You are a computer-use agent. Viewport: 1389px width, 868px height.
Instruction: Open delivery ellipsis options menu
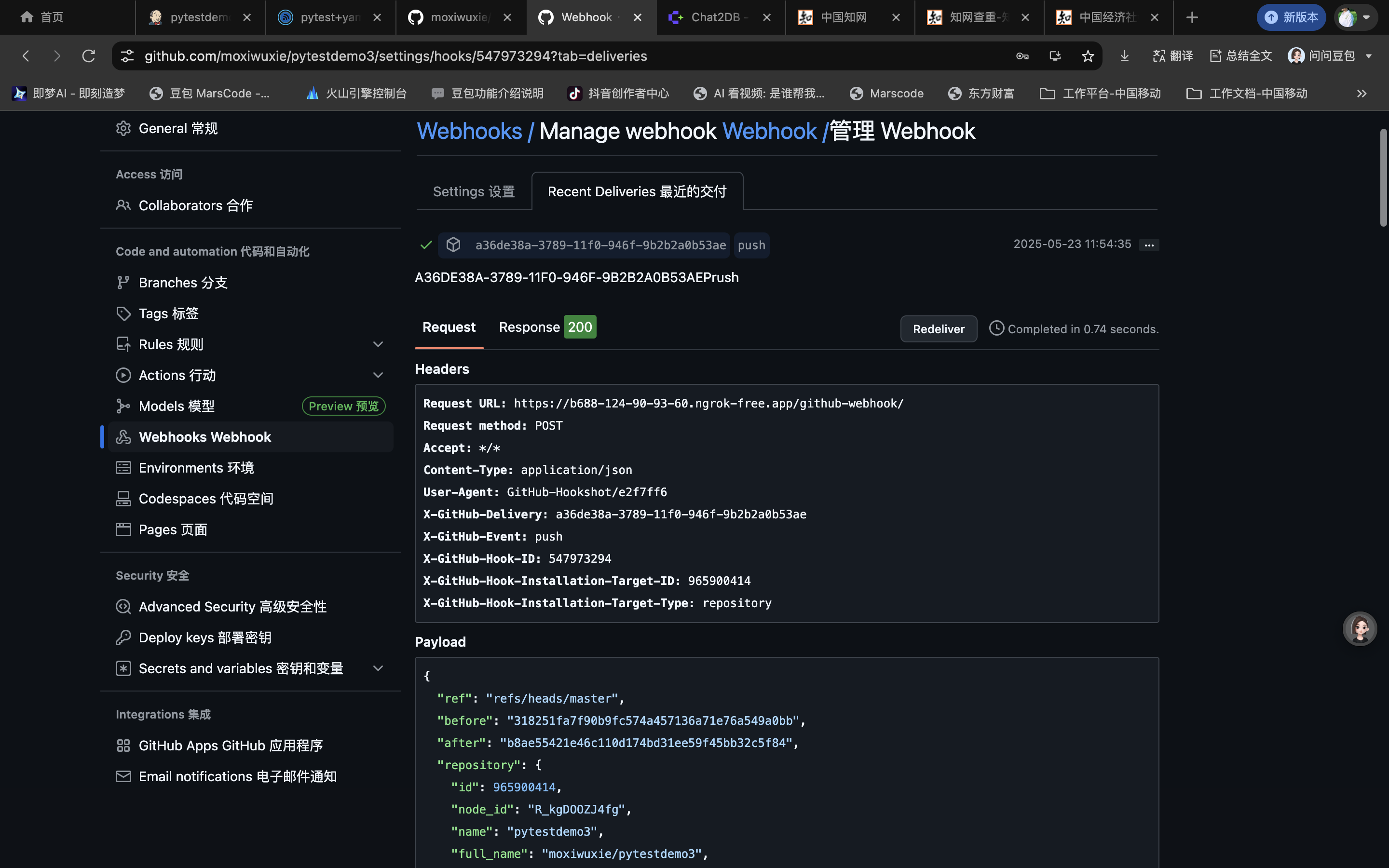(1148, 245)
